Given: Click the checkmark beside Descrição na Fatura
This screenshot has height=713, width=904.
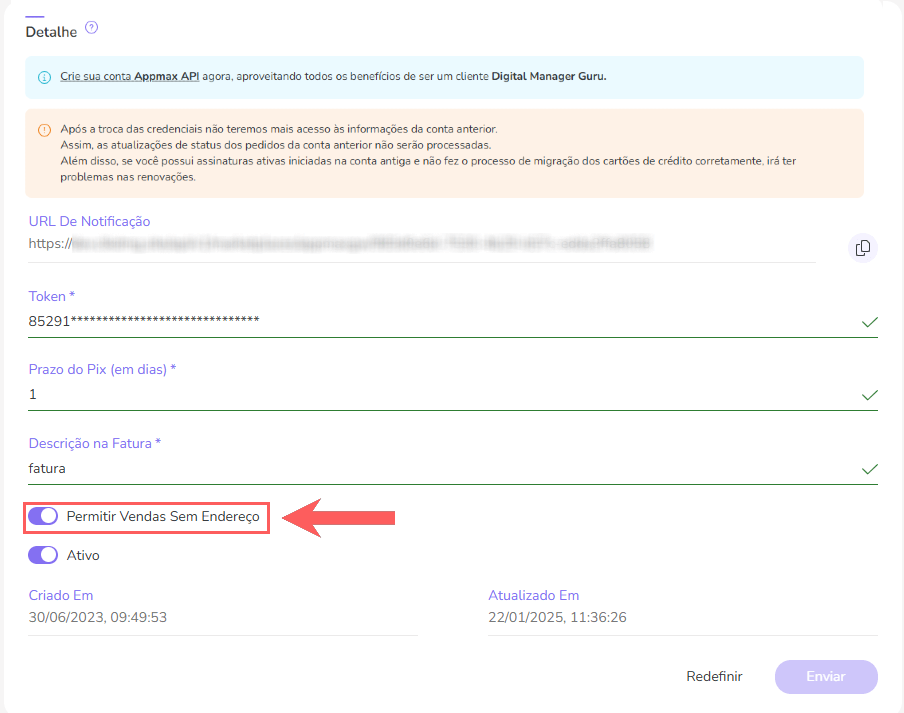Looking at the screenshot, I should (x=869, y=468).
